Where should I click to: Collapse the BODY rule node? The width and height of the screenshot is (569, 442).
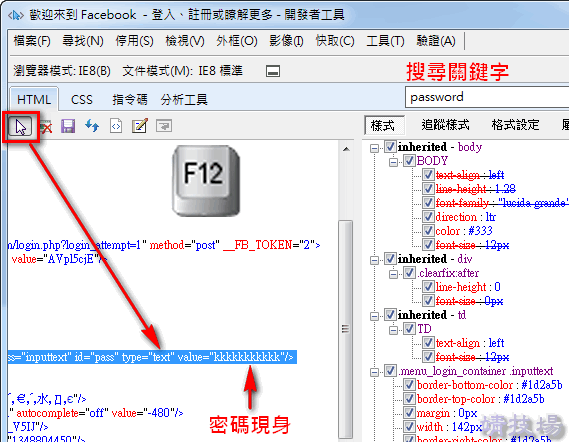pyautogui.click(x=393, y=162)
